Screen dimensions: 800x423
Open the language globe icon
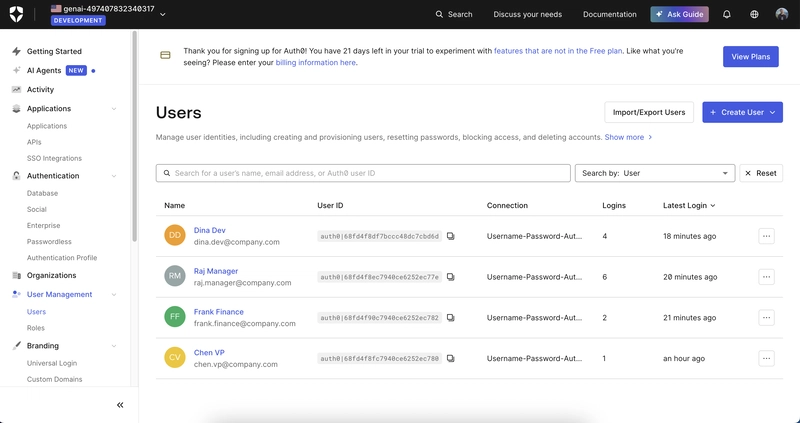coord(754,14)
